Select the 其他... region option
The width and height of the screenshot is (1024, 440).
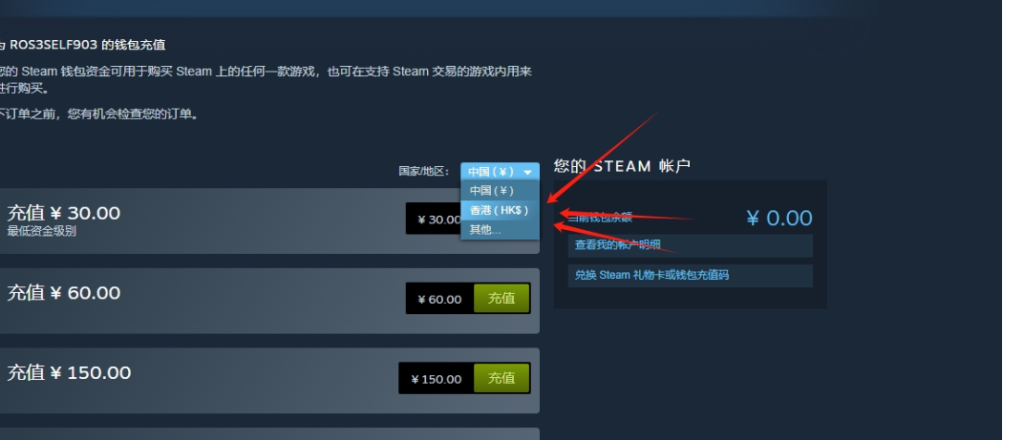click(x=486, y=230)
